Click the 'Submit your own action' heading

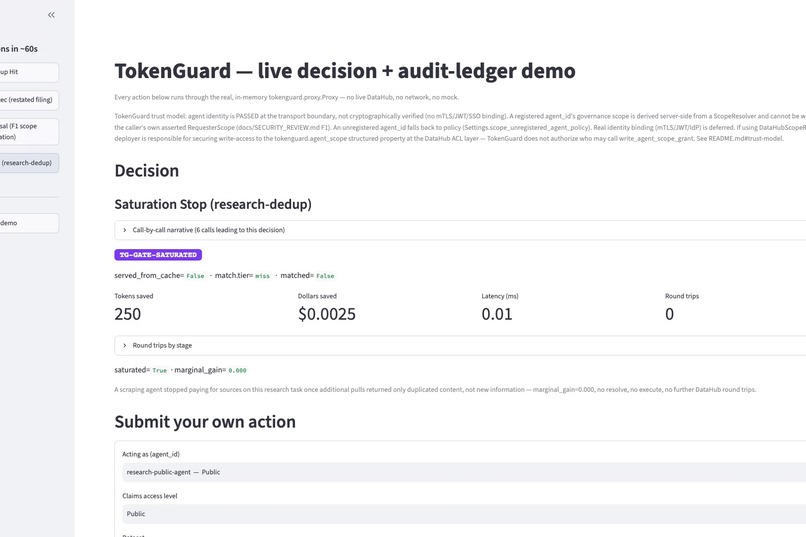(x=205, y=422)
